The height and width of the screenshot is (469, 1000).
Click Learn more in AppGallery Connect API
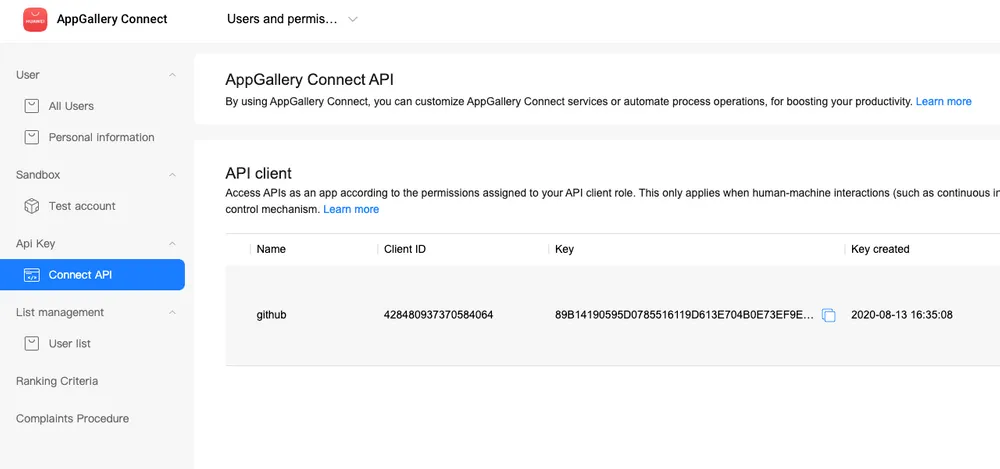943,101
